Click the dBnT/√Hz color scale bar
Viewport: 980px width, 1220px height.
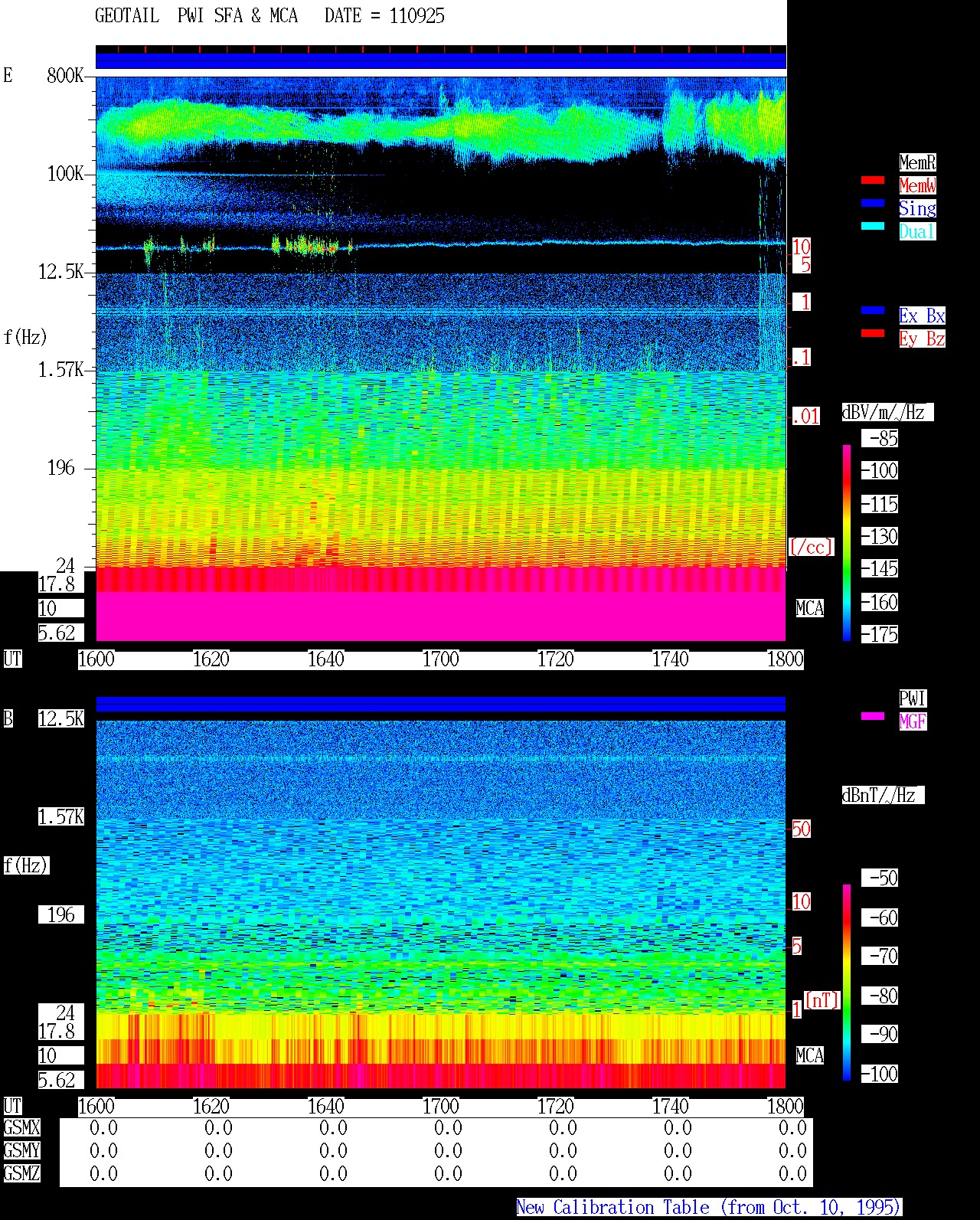(x=847, y=983)
